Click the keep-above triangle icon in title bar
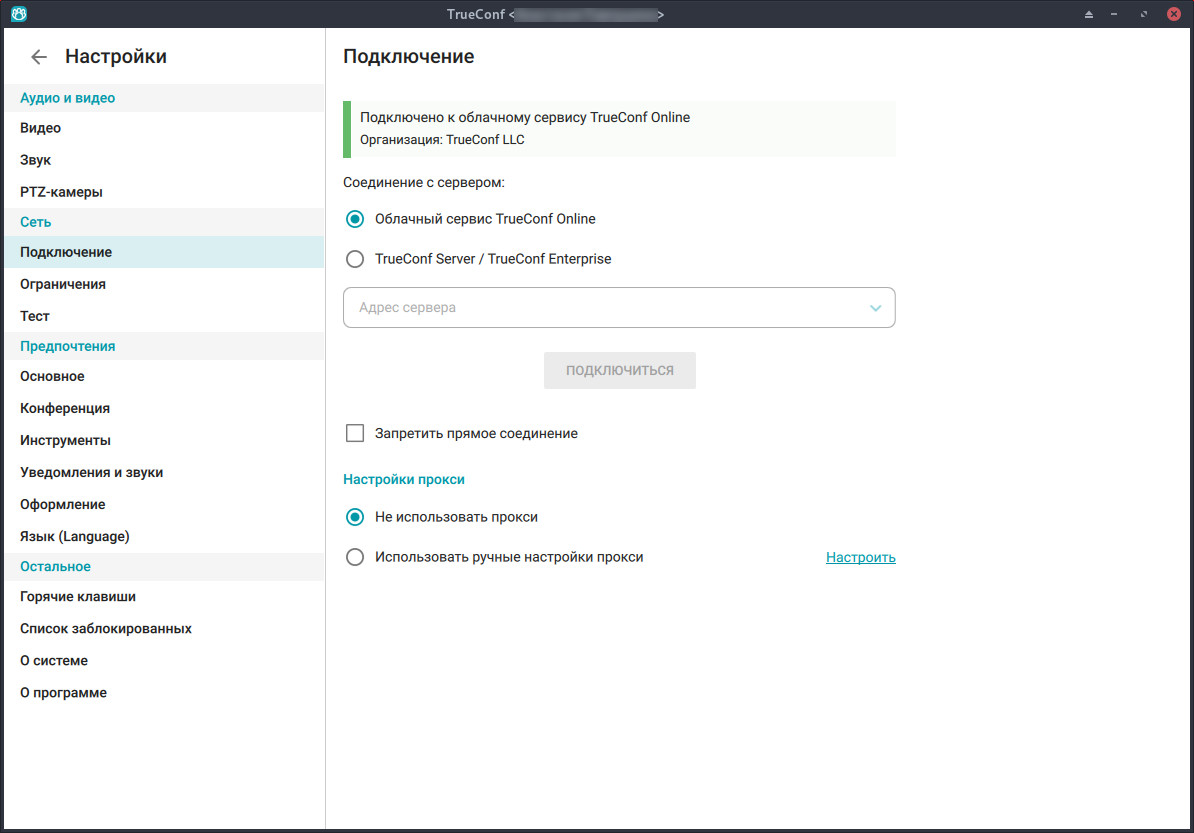Viewport: 1194px width, 833px height. tap(1089, 14)
